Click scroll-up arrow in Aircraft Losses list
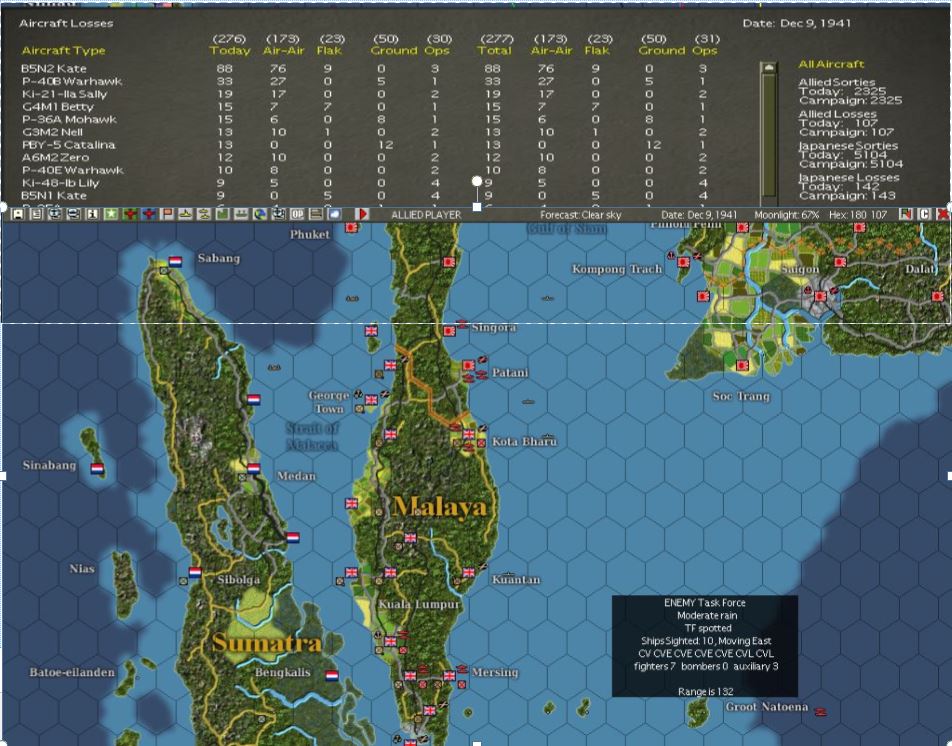 tap(769, 67)
